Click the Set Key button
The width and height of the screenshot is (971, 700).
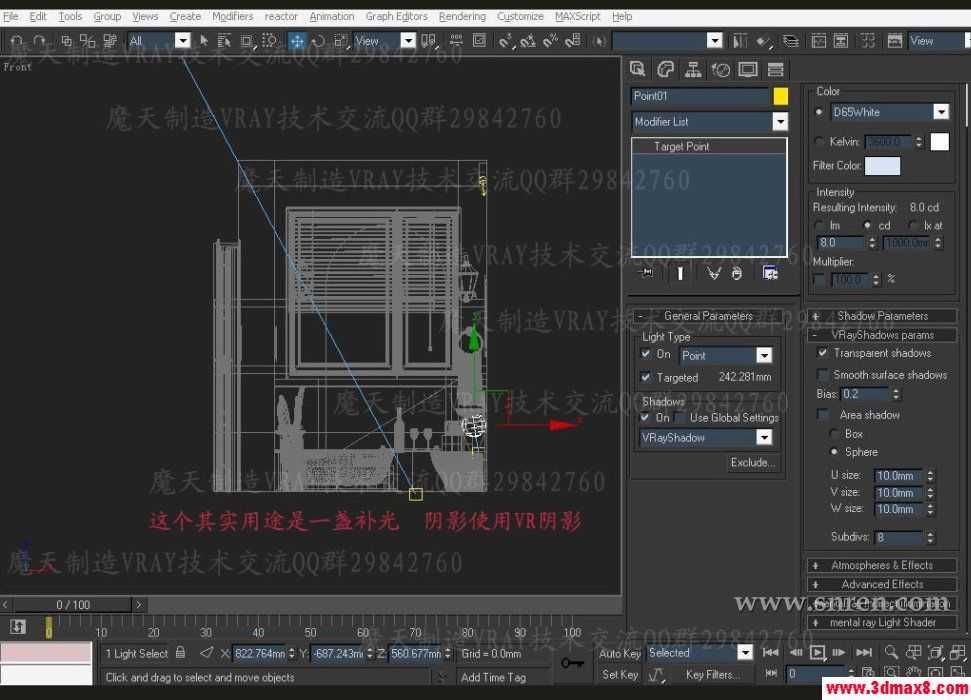[619, 675]
